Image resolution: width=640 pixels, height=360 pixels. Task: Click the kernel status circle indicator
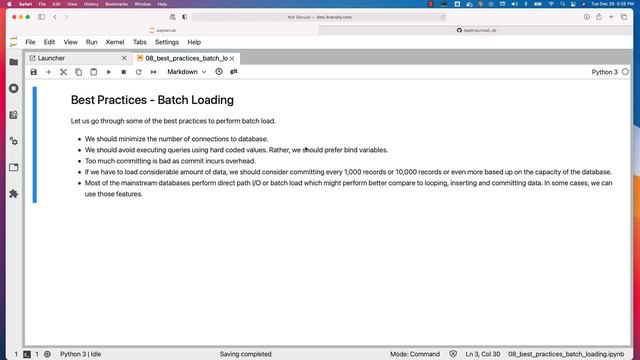[625, 72]
